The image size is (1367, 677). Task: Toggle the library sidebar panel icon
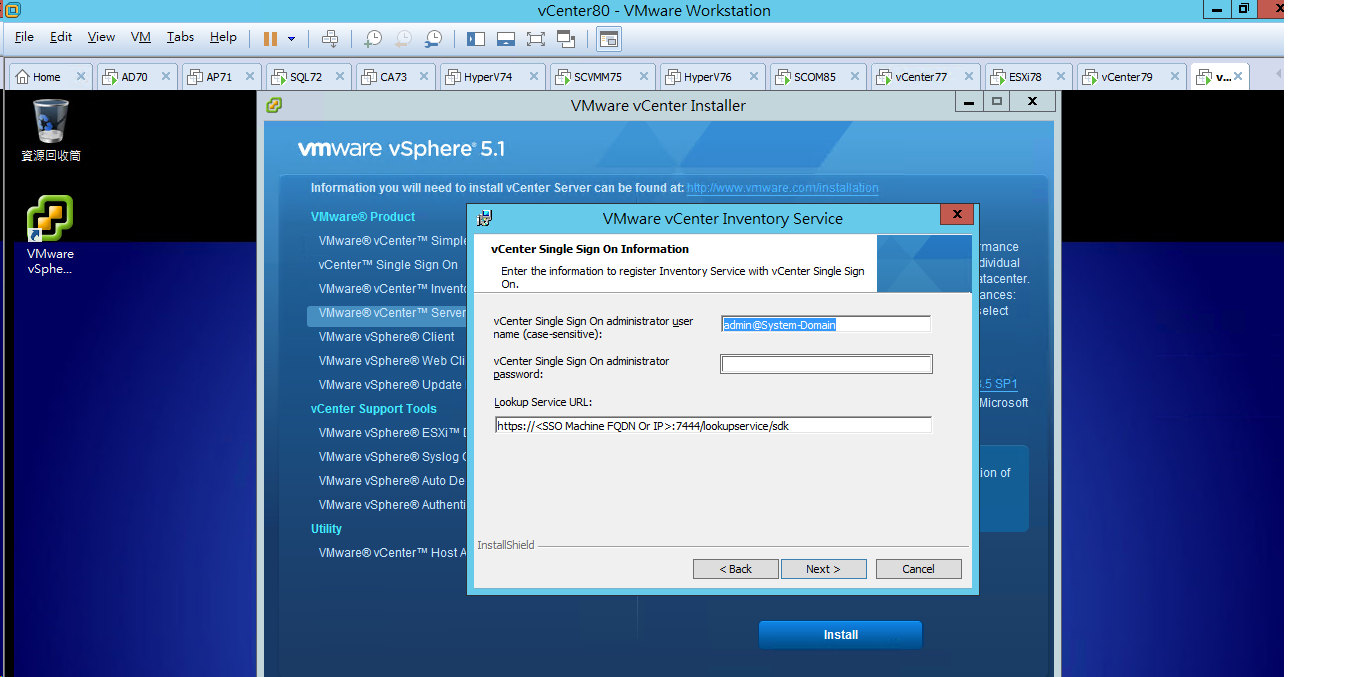pos(476,39)
